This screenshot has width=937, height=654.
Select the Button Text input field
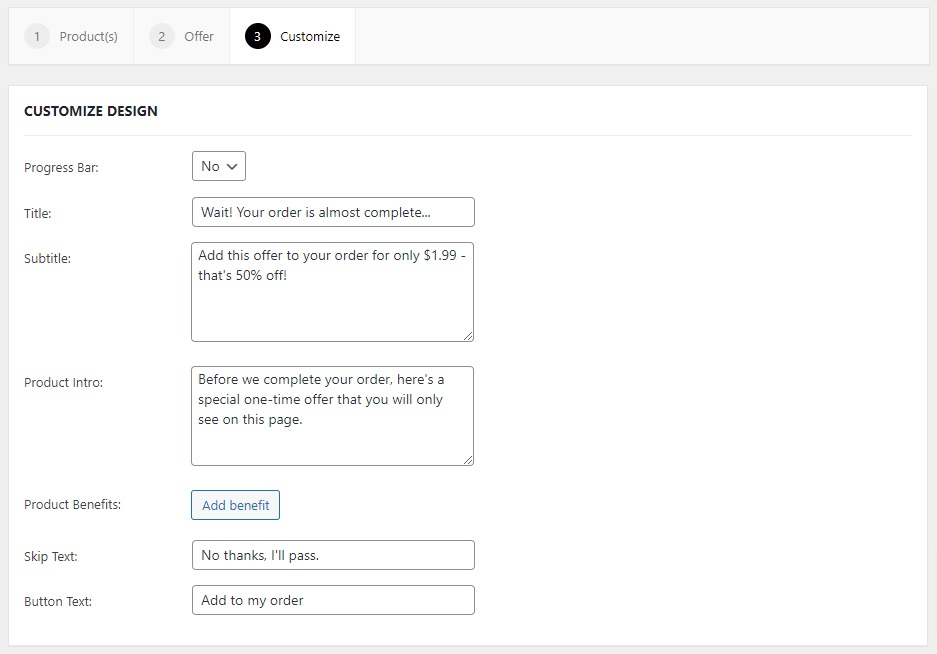tap(332, 600)
